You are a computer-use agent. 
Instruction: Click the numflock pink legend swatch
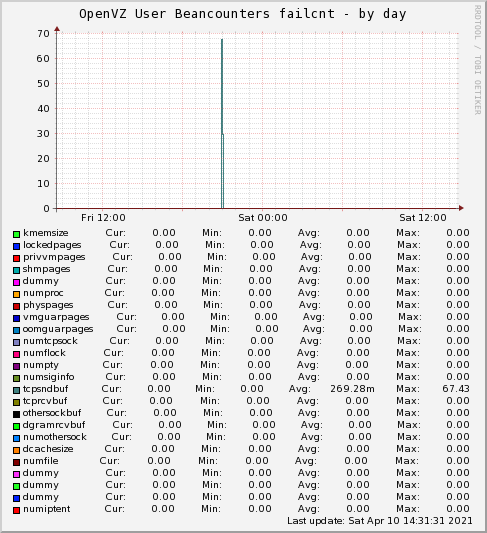[x=16, y=355]
